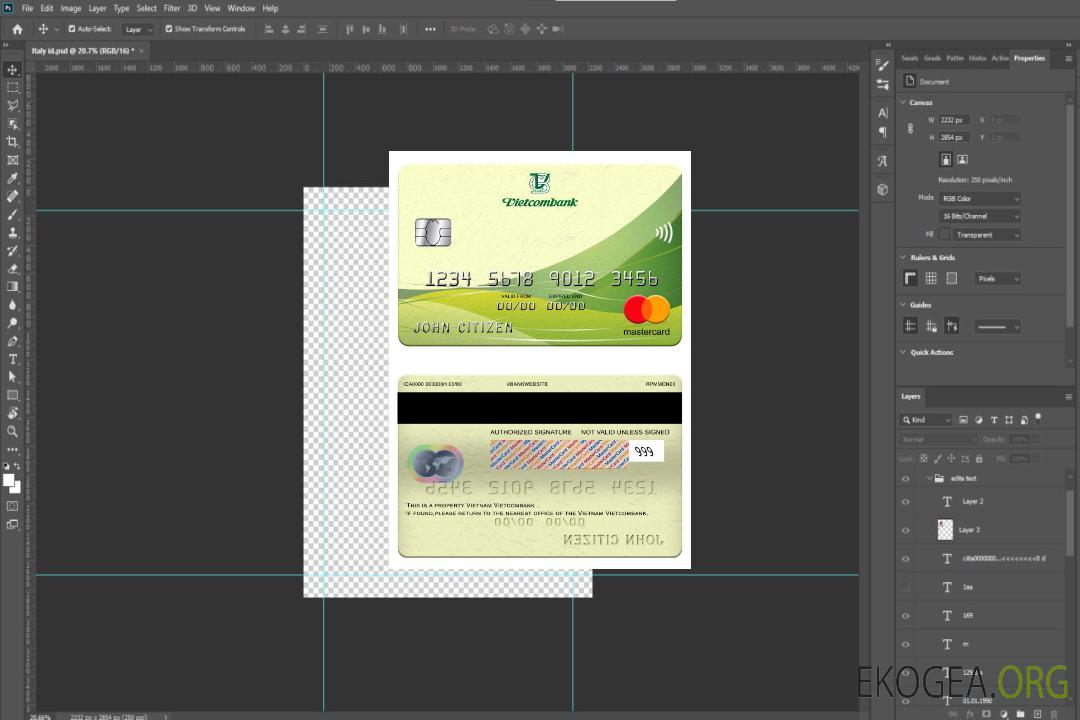Open the Character panel icon

click(x=882, y=113)
